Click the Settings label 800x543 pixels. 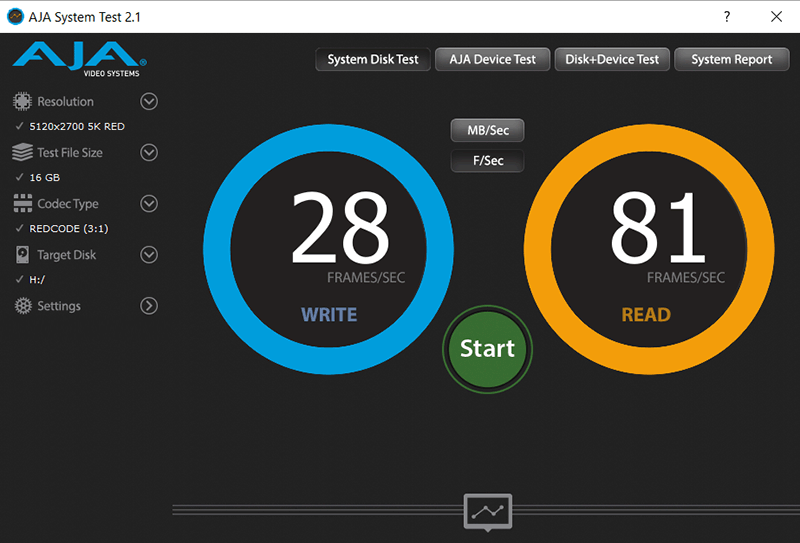(x=59, y=306)
